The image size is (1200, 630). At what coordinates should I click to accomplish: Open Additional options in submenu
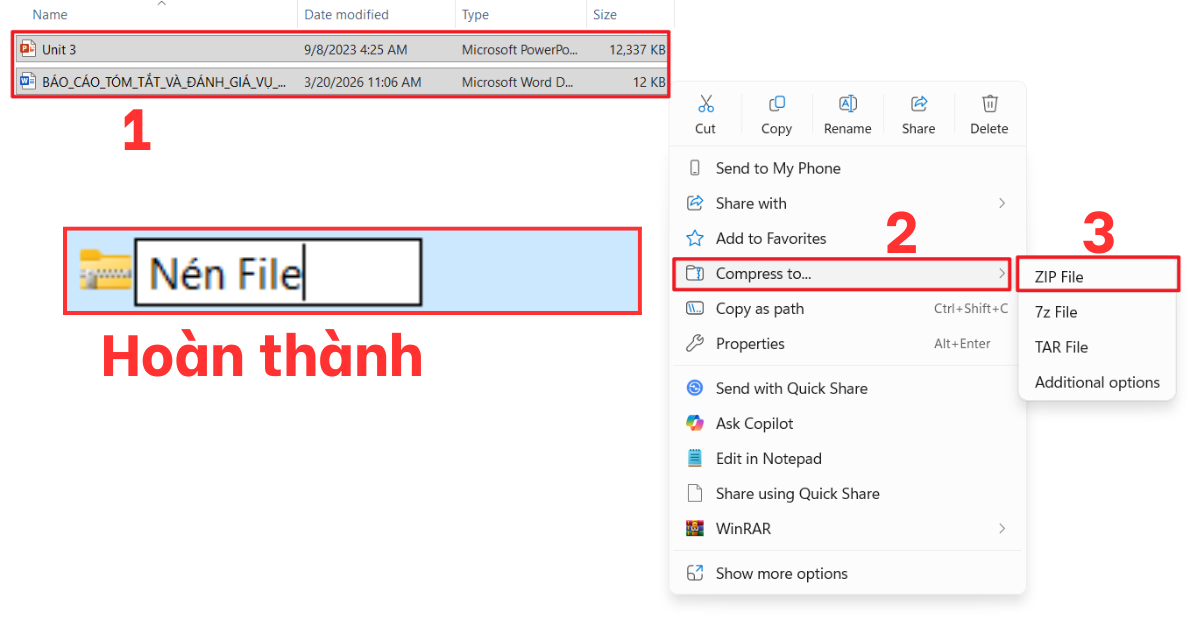1097,382
